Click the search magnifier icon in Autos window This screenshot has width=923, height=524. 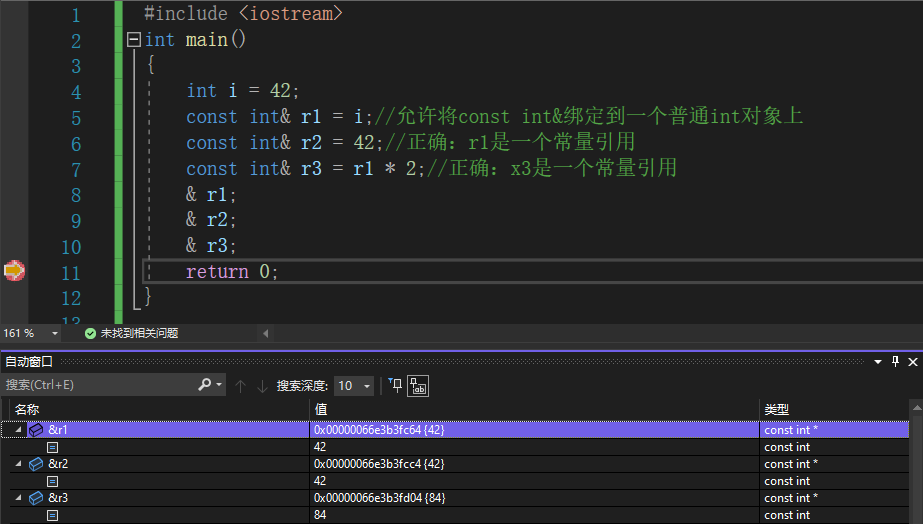(205, 385)
